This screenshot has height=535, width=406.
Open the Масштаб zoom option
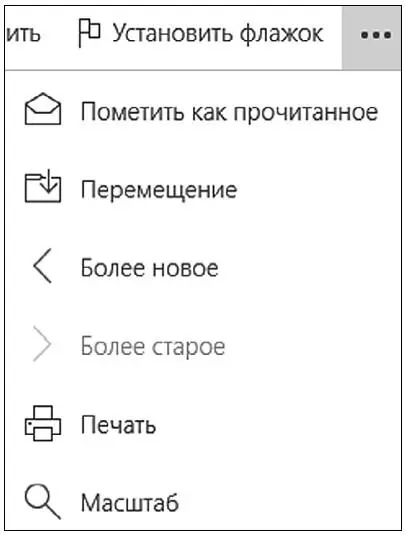tap(130, 503)
